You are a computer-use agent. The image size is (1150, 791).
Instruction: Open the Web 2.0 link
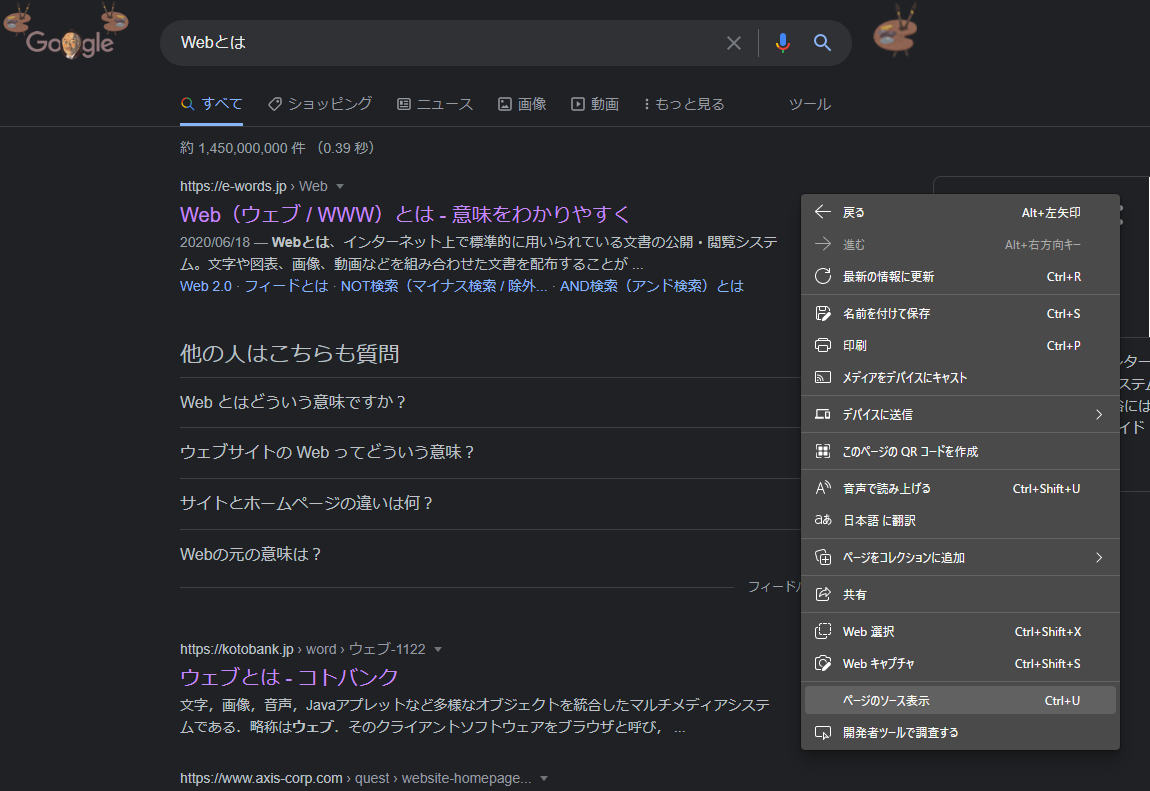(x=201, y=285)
